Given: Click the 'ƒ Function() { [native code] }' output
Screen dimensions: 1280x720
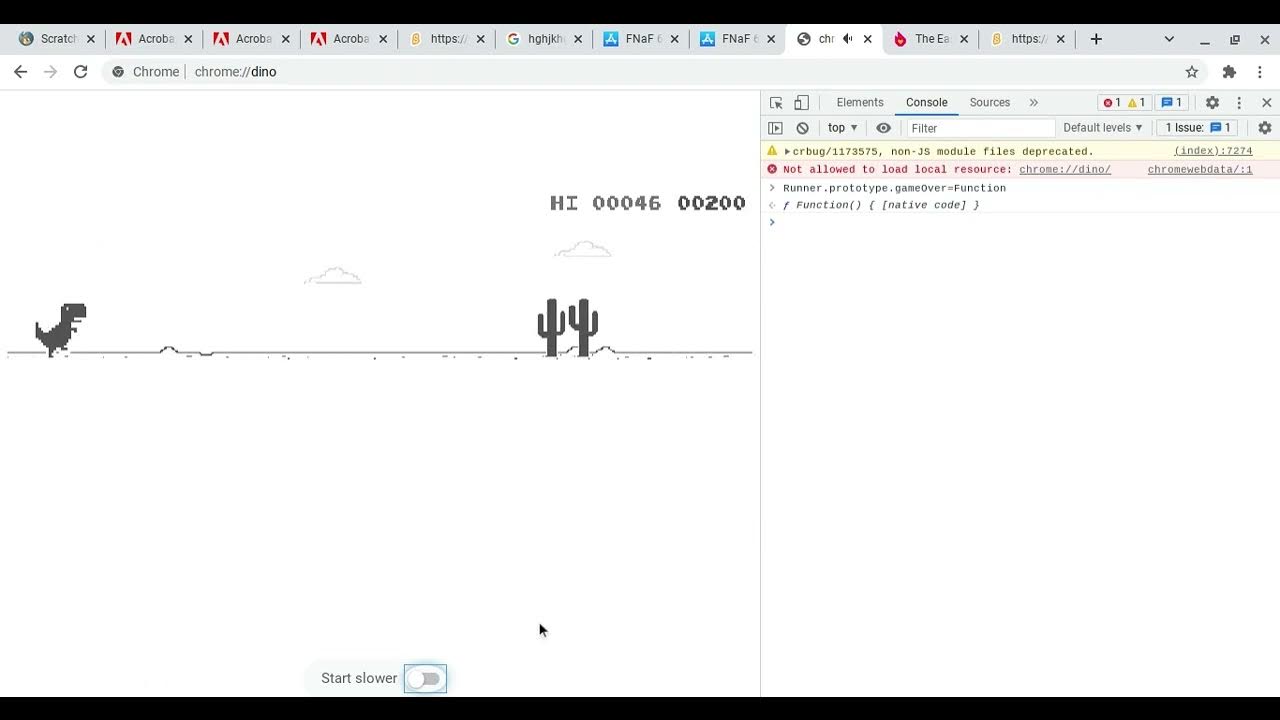Looking at the screenshot, I should coord(880,205).
